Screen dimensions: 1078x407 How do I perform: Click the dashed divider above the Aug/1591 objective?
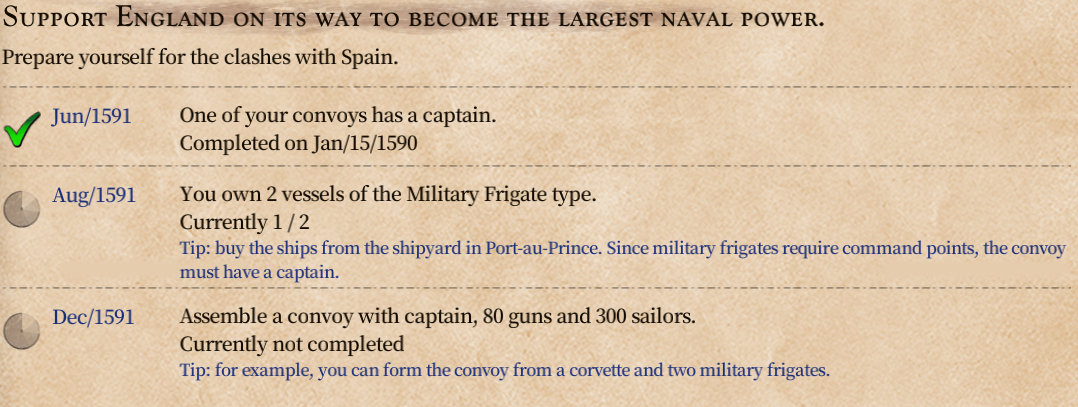[x=539, y=166]
